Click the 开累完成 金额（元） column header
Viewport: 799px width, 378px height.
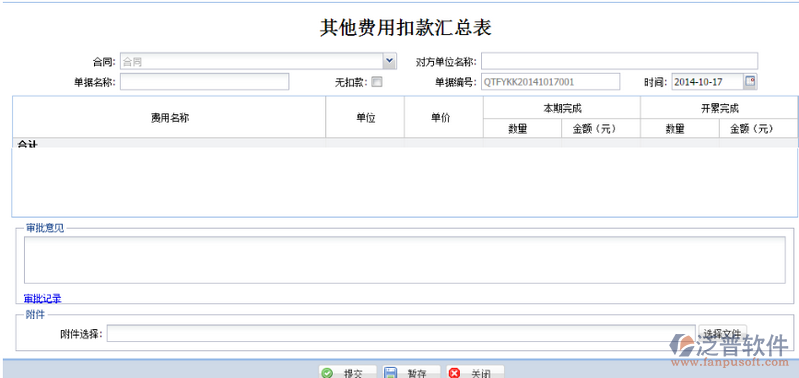coord(758,128)
